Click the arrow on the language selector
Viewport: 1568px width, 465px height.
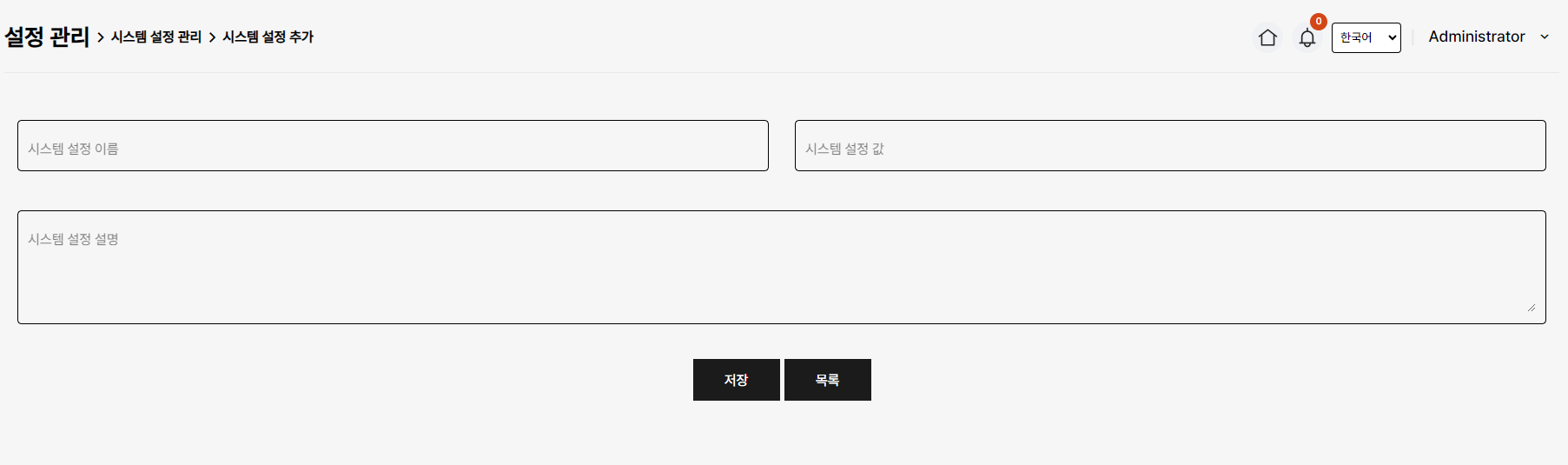(1392, 37)
